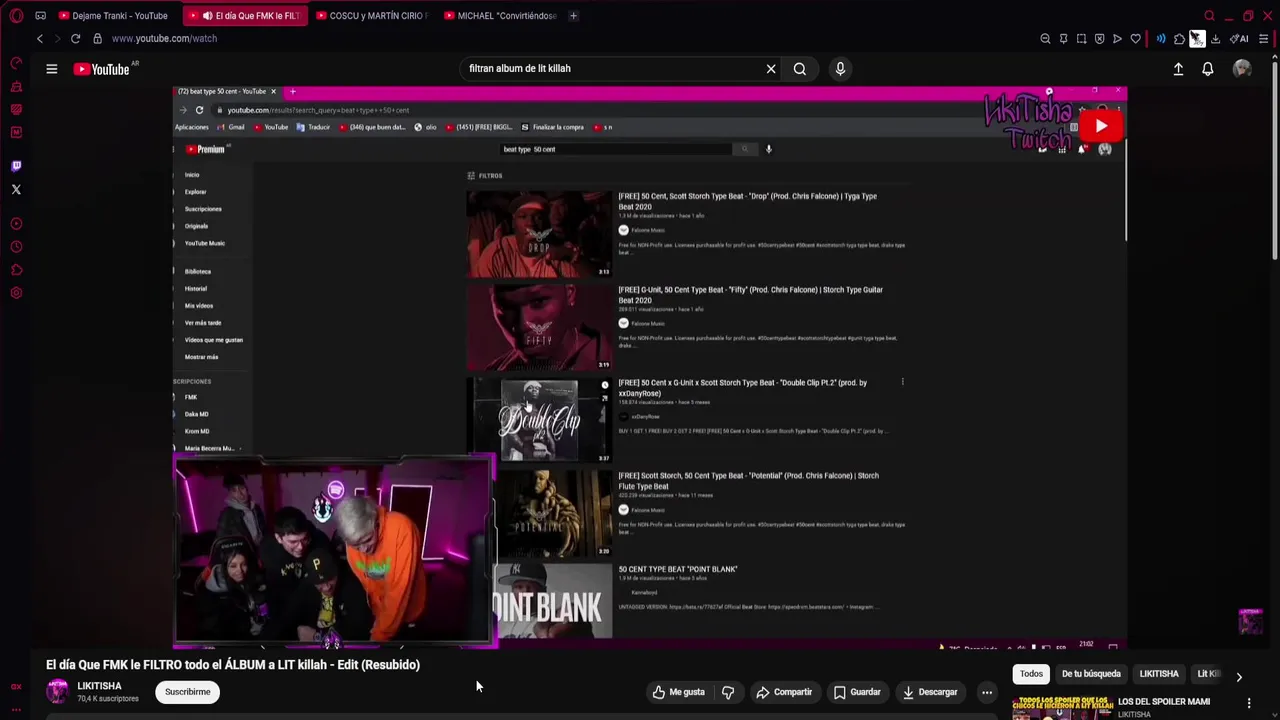Image resolution: width=1280 pixels, height=720 pixels.
Task: Add page to bookmarks heart icon
Action: click(x=1135, y=39)
